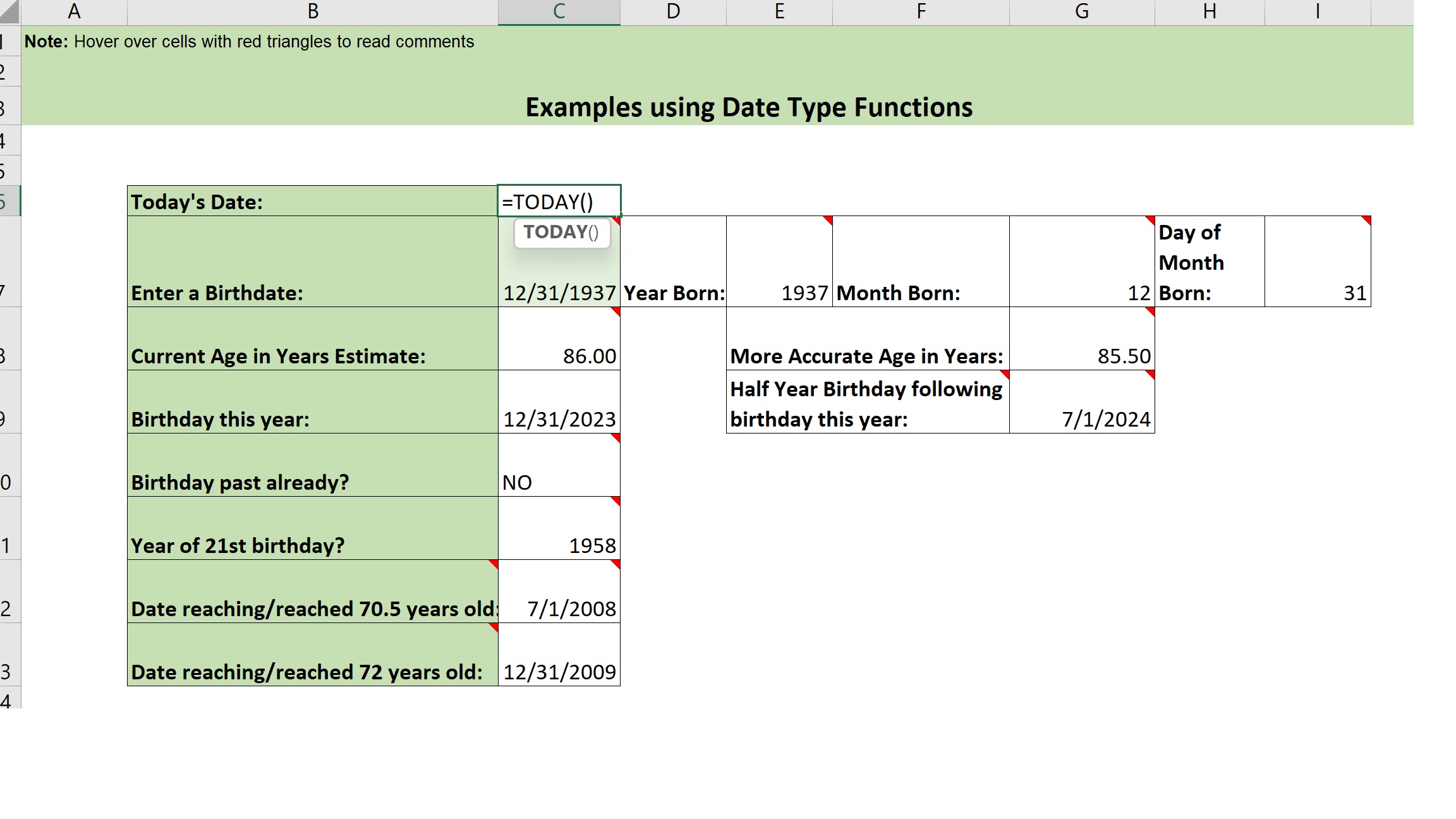1456x819 pixels.
Task: Select row 11 header
Action: point(10,528)
